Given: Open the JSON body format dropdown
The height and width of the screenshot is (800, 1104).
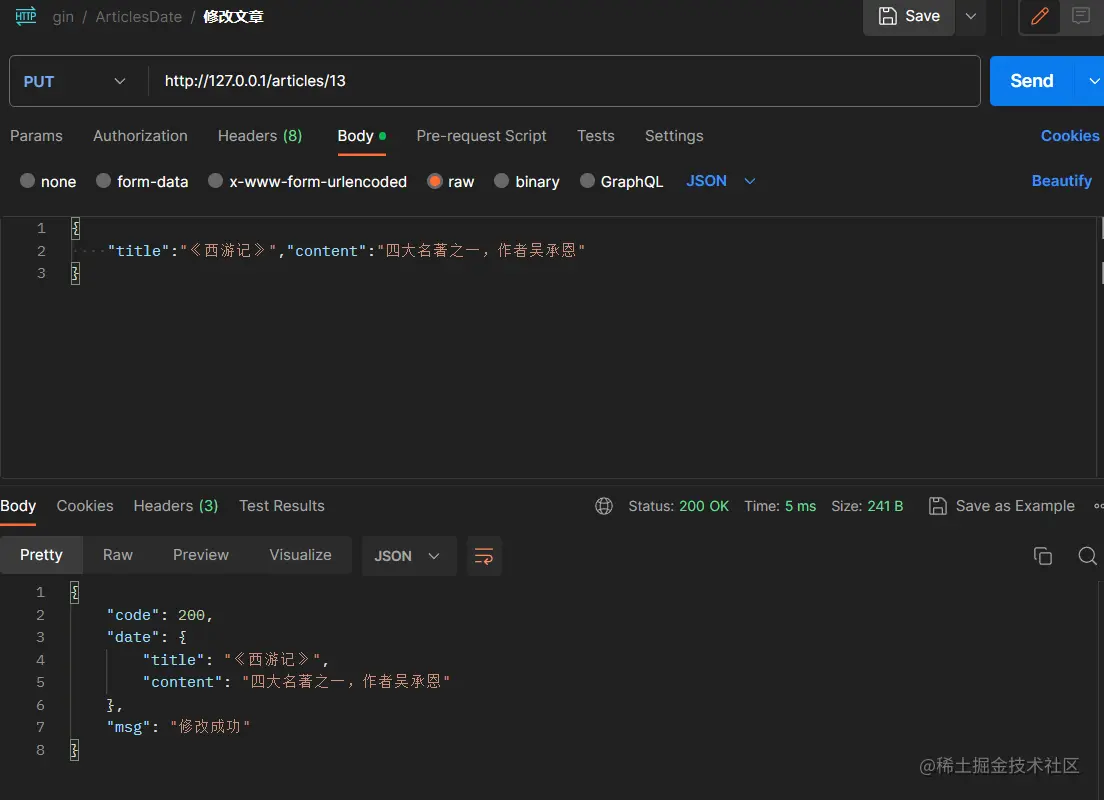Looking at the screenshot, I should click(x=720, y=181).
